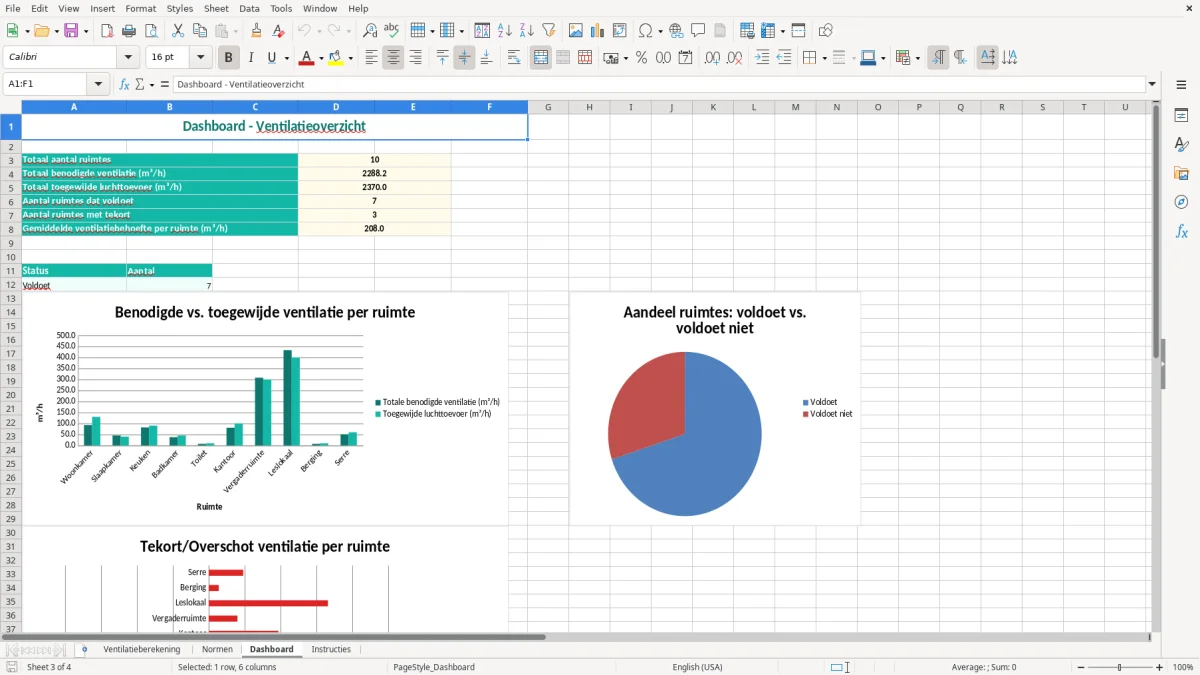1200x675 pixels.
Task: Insert a comment
Action: (x=698, y=31)
